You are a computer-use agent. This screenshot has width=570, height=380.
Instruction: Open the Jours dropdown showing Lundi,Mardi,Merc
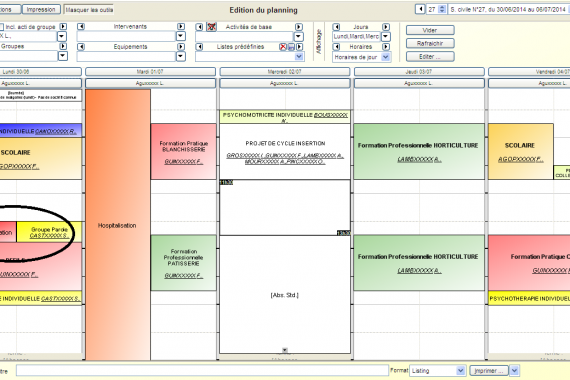[x=386, y=36]
